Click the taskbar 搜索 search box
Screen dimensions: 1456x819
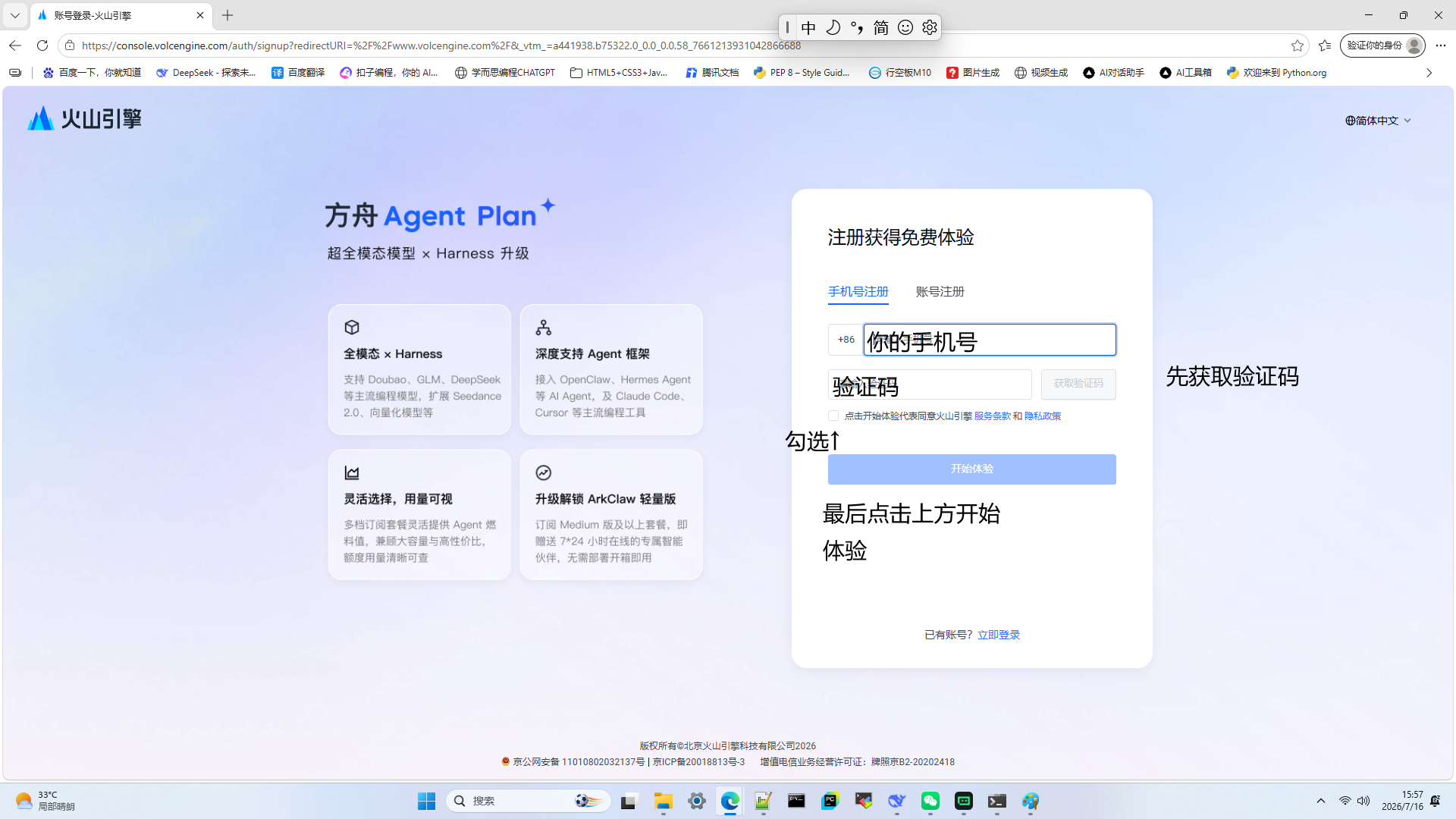coord(528,801)
